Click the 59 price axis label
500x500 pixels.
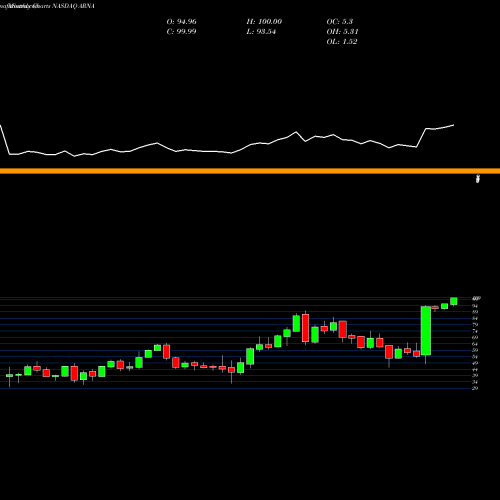[475, 350]
